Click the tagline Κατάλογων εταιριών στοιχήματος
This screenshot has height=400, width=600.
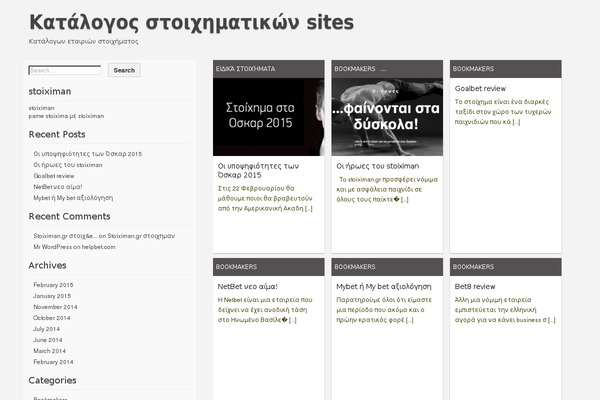coord(83,41)
